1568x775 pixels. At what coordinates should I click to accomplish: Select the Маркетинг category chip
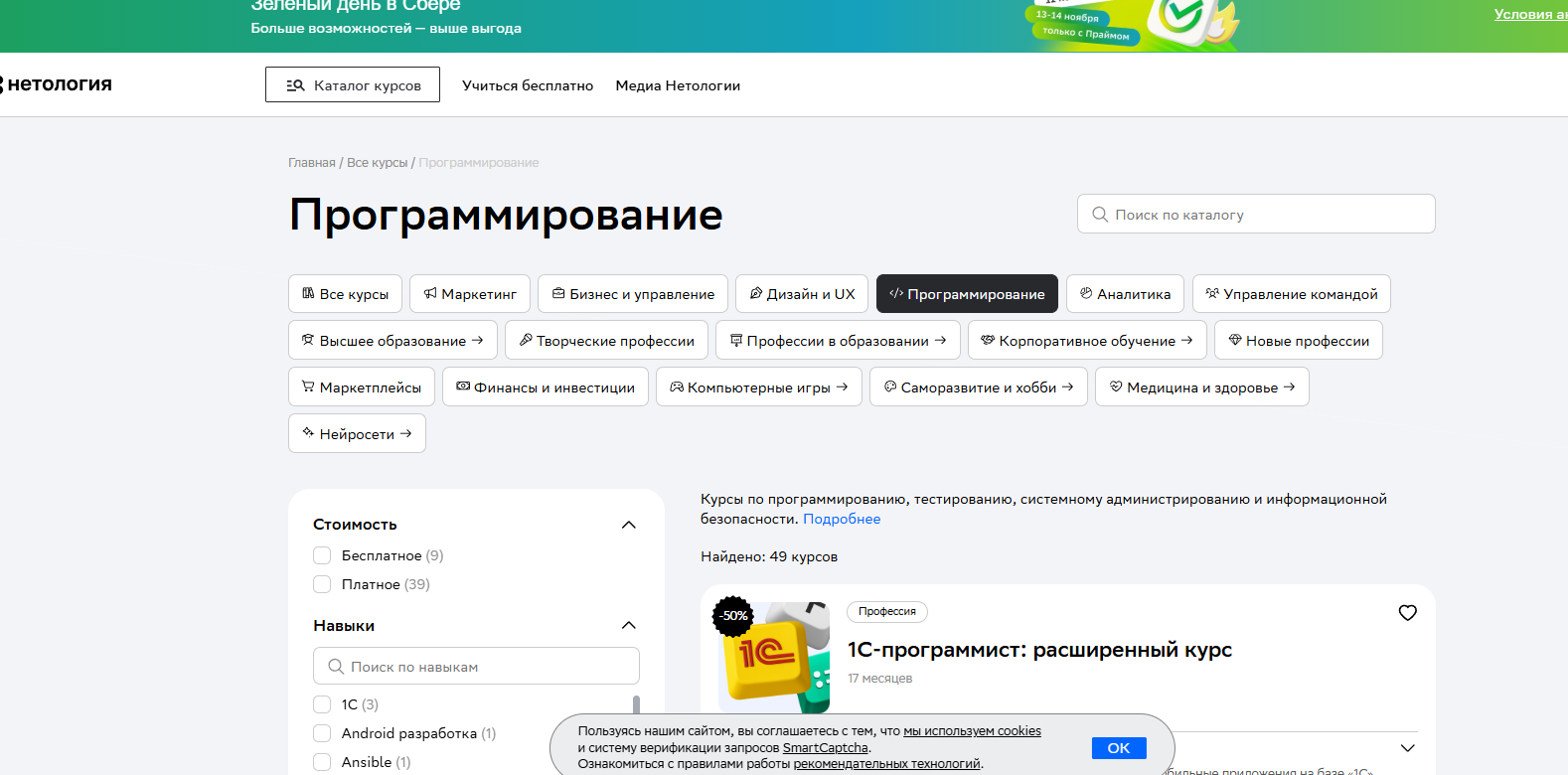470,294
